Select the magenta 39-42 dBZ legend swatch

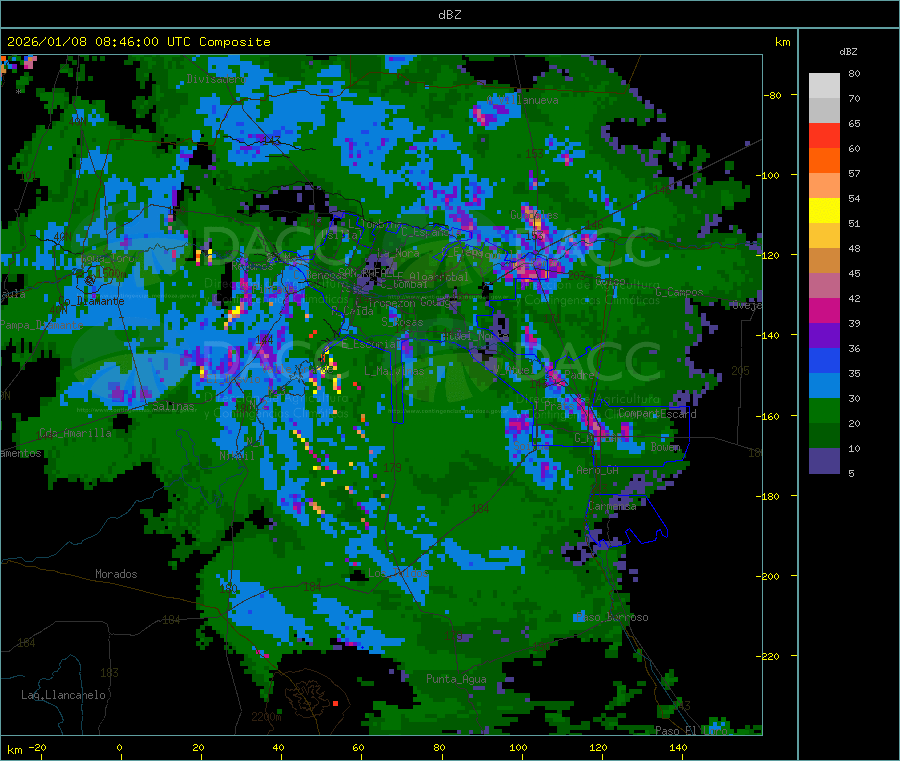click(824, 311)
